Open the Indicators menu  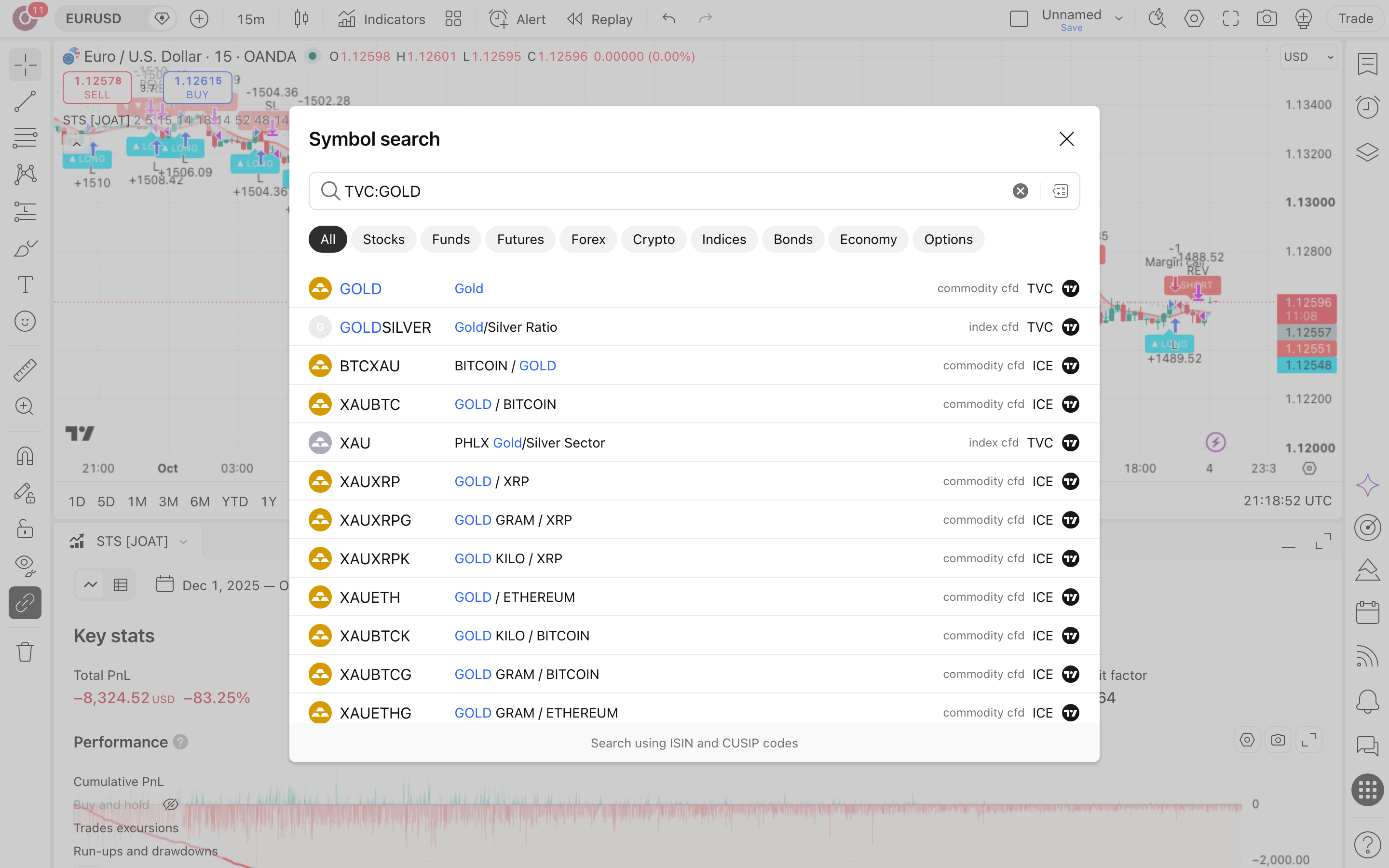click(381, 19)
